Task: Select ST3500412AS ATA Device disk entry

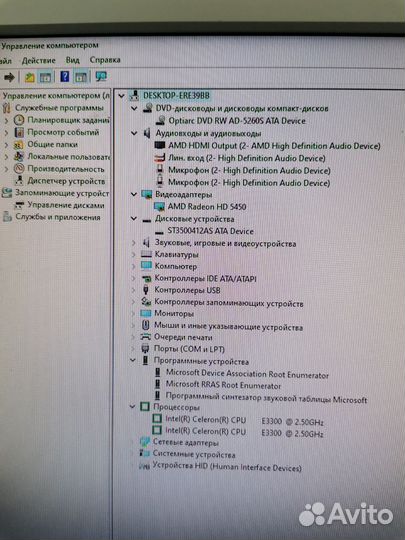Action: [x=210, y=231]
